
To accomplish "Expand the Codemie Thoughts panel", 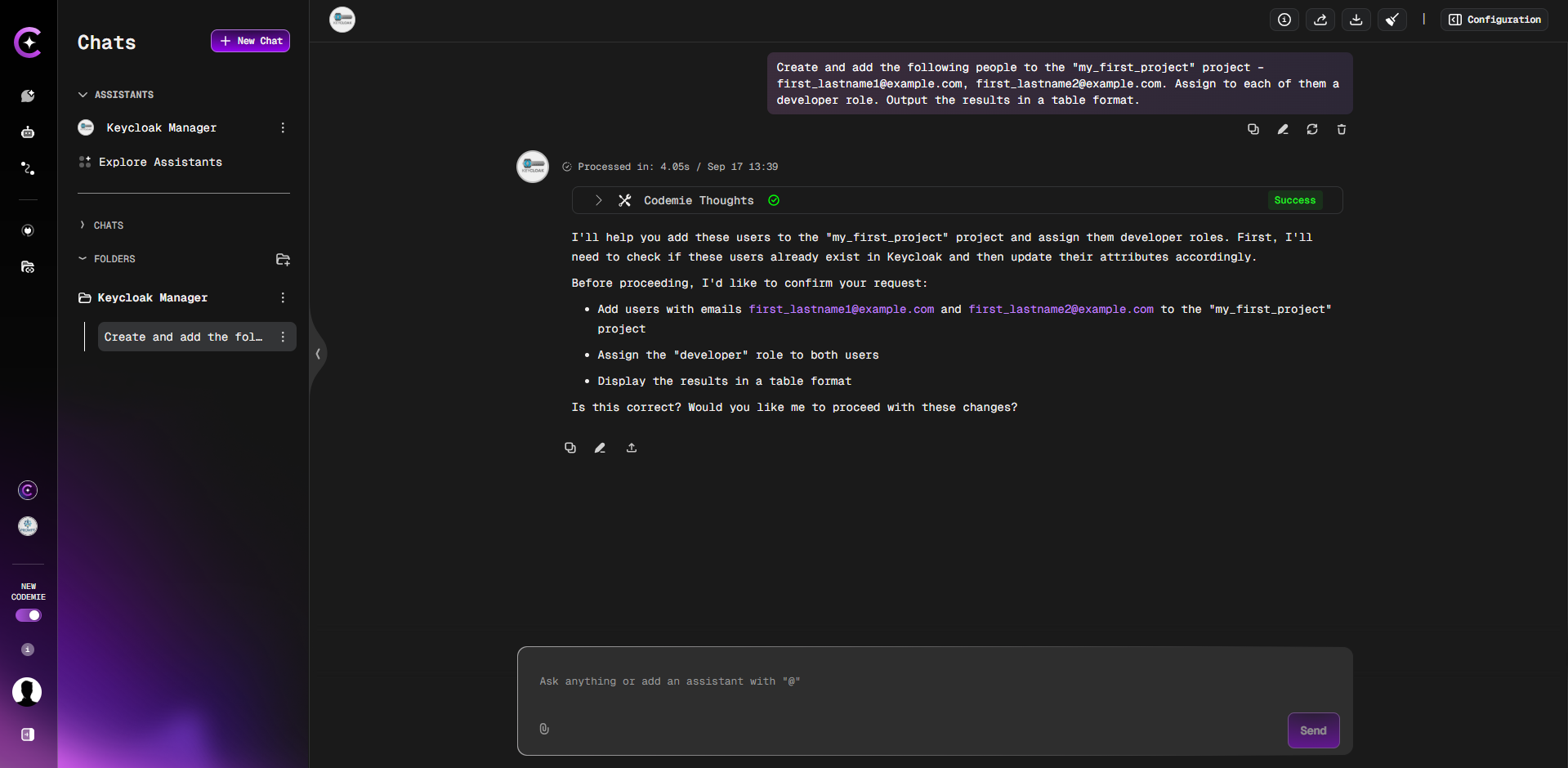I will [x=599, y=200].
